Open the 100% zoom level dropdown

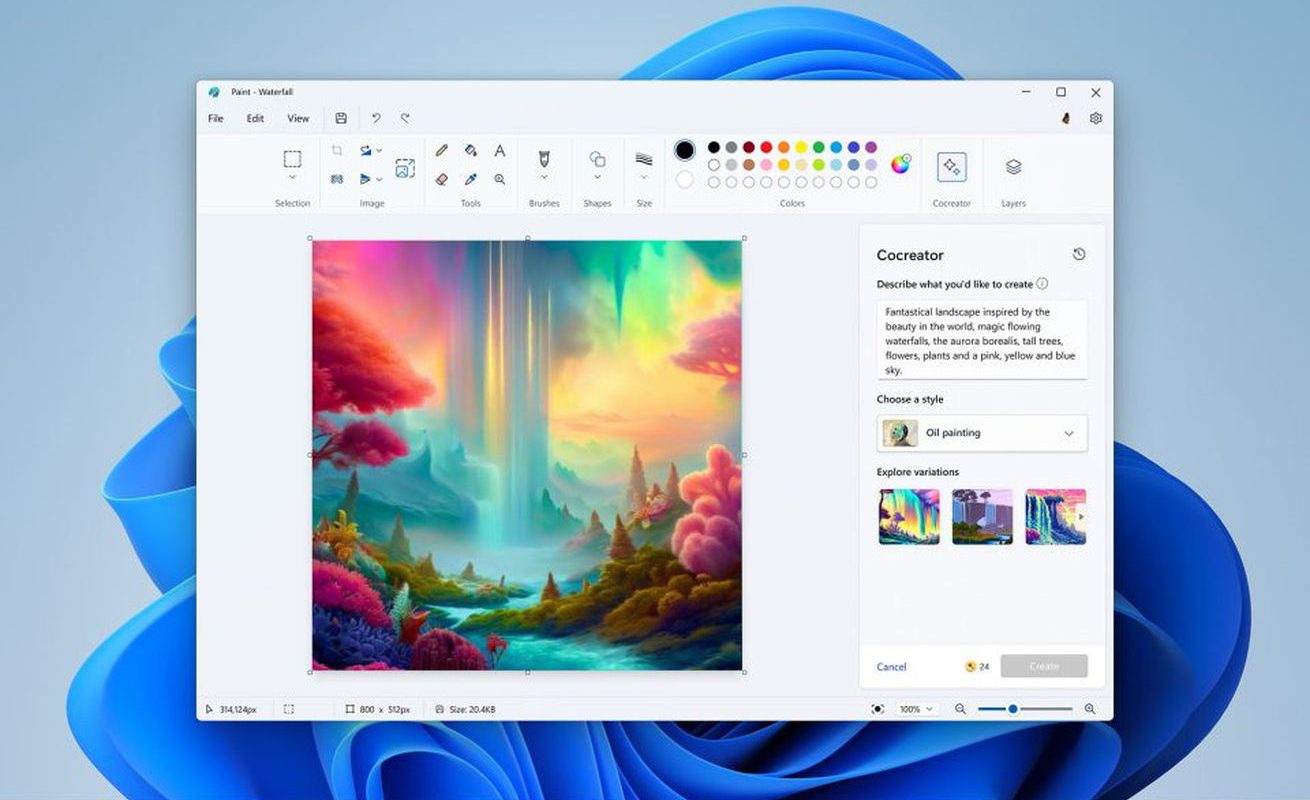point(916,709)
